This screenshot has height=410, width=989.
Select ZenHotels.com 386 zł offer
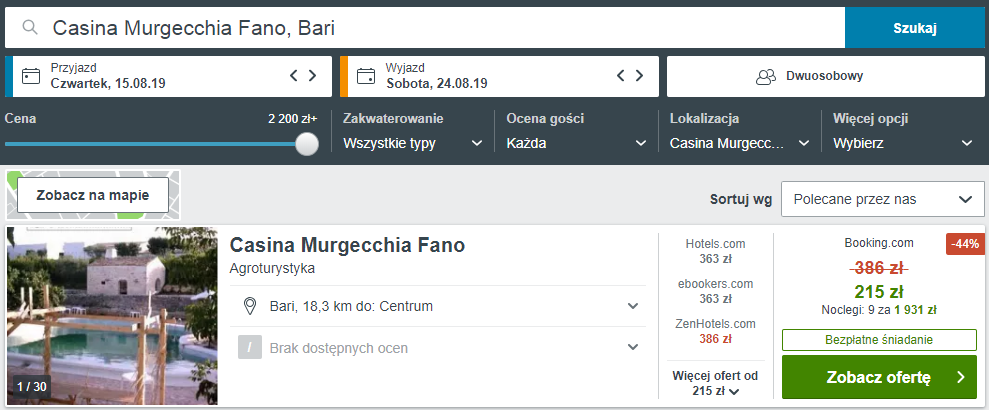click(x=715, y=331)
